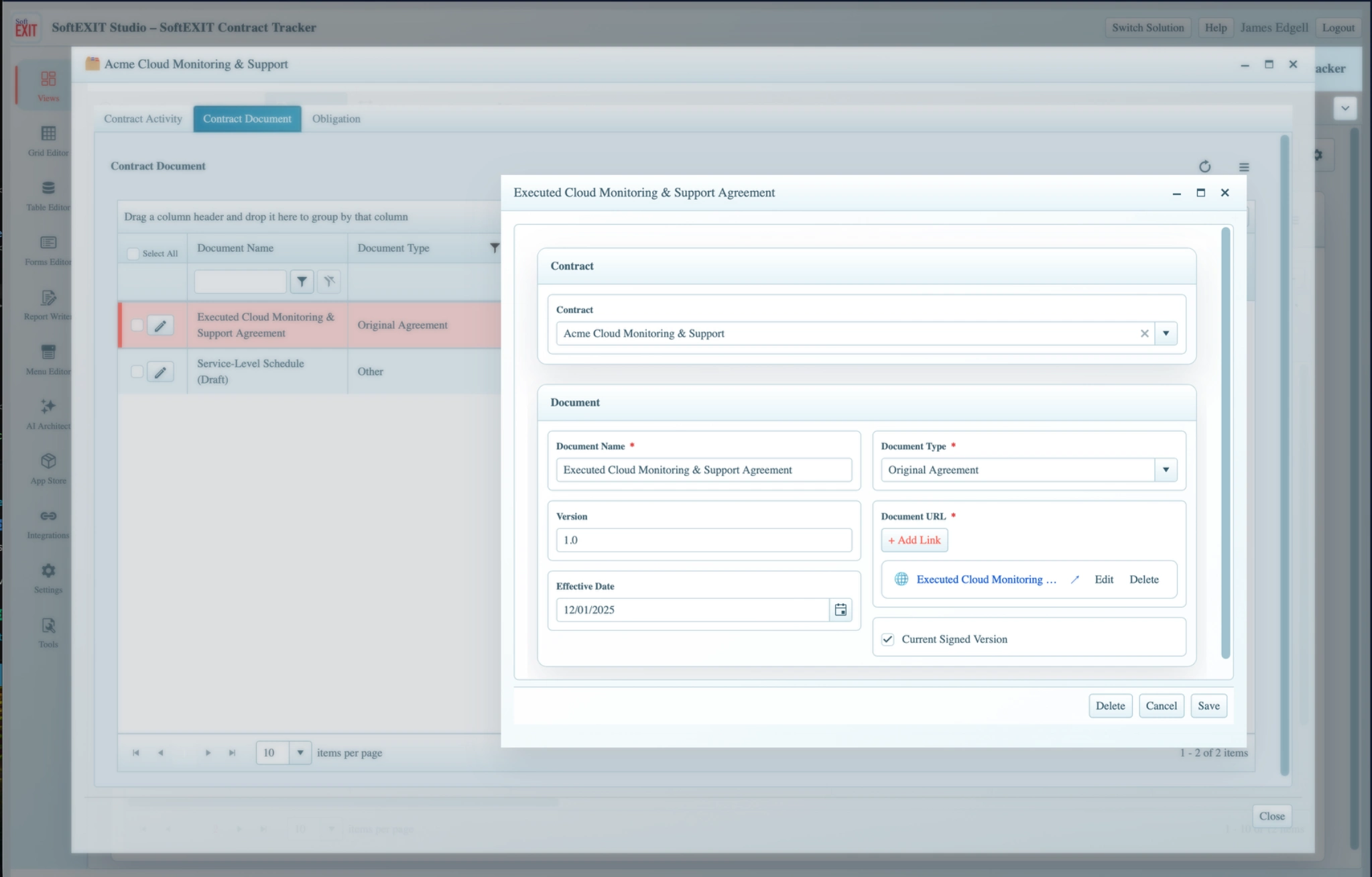Open the Contract Document hamburger menu
Viewport: 1372px width, 877px height.
[1244, 167]
